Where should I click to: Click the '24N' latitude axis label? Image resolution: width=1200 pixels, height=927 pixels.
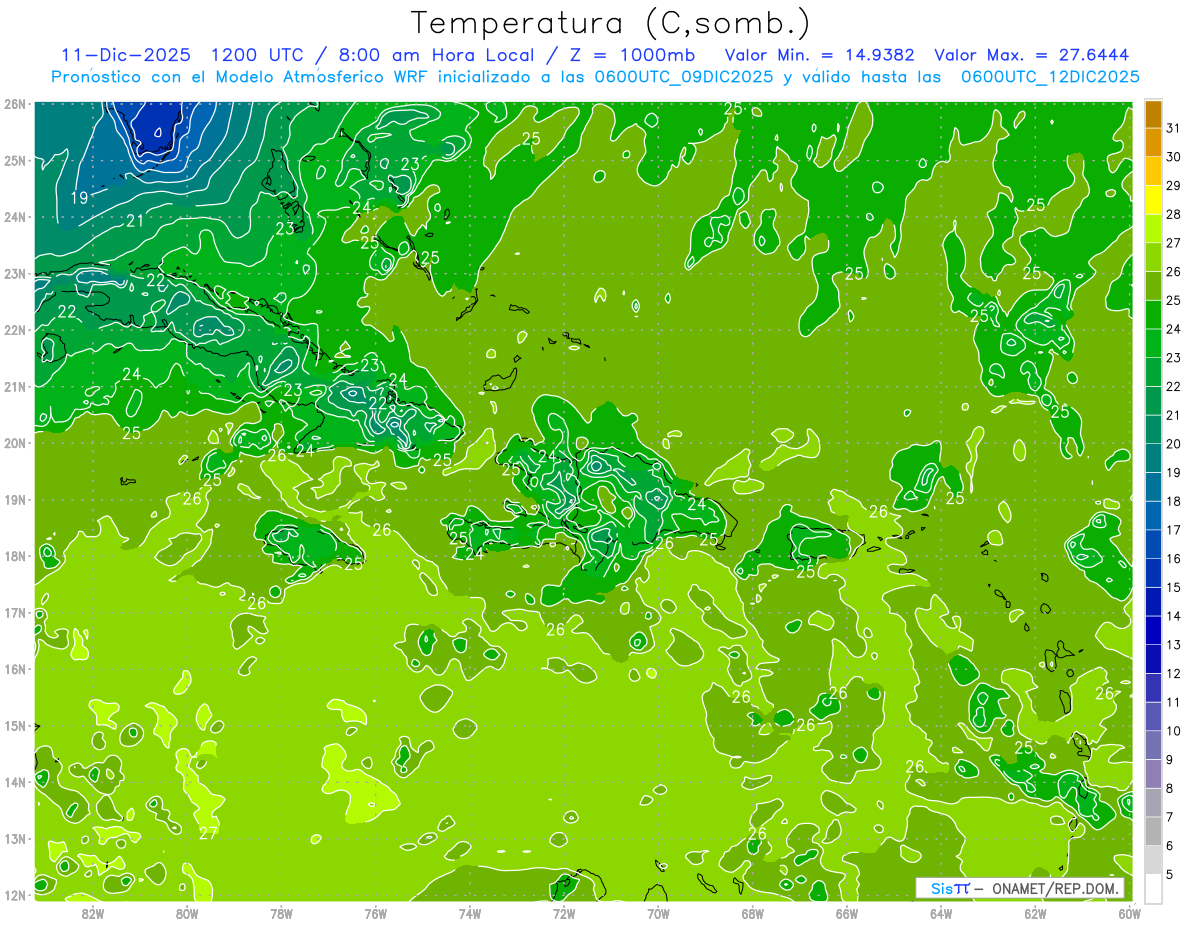(16, 217)
